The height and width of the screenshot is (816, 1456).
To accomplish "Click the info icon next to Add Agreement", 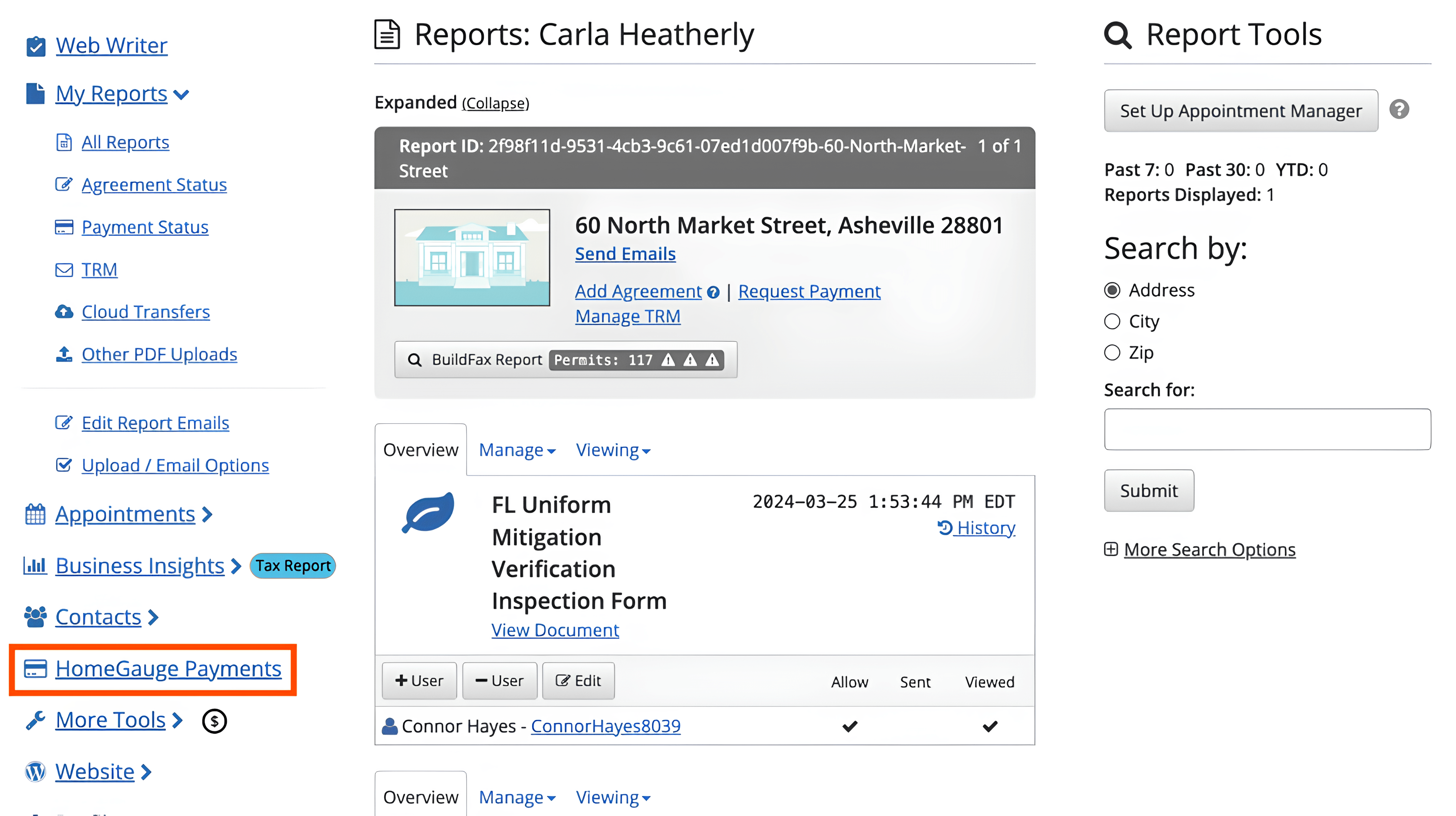I will pos(713,292).
